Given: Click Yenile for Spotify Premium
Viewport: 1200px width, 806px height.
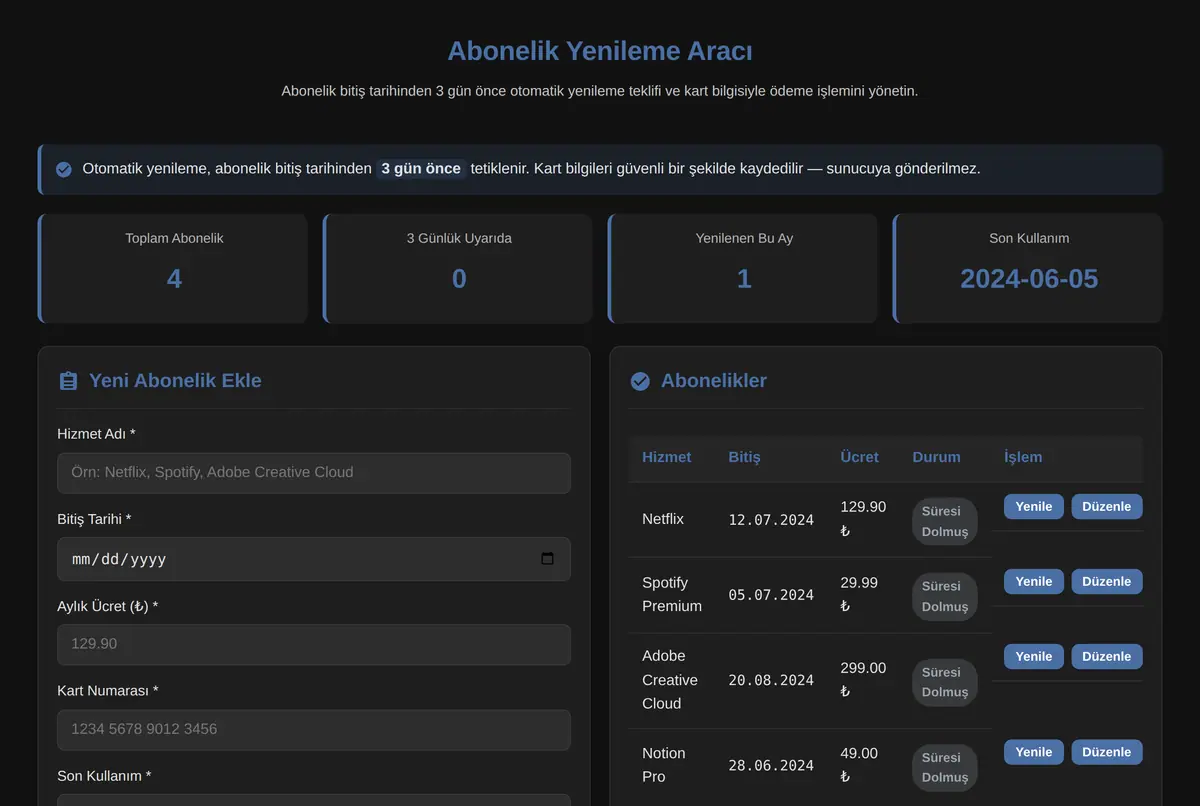Looking at the screenshot, I should (x=1034, y=581).
